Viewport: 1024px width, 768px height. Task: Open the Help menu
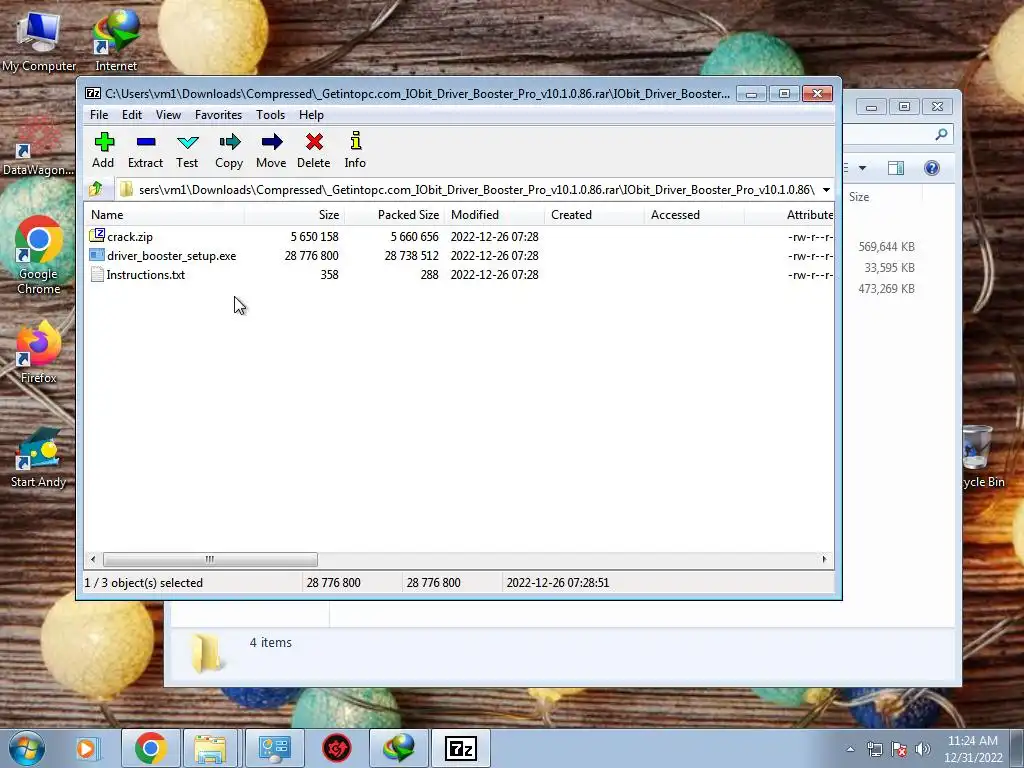tap(312, 115)
